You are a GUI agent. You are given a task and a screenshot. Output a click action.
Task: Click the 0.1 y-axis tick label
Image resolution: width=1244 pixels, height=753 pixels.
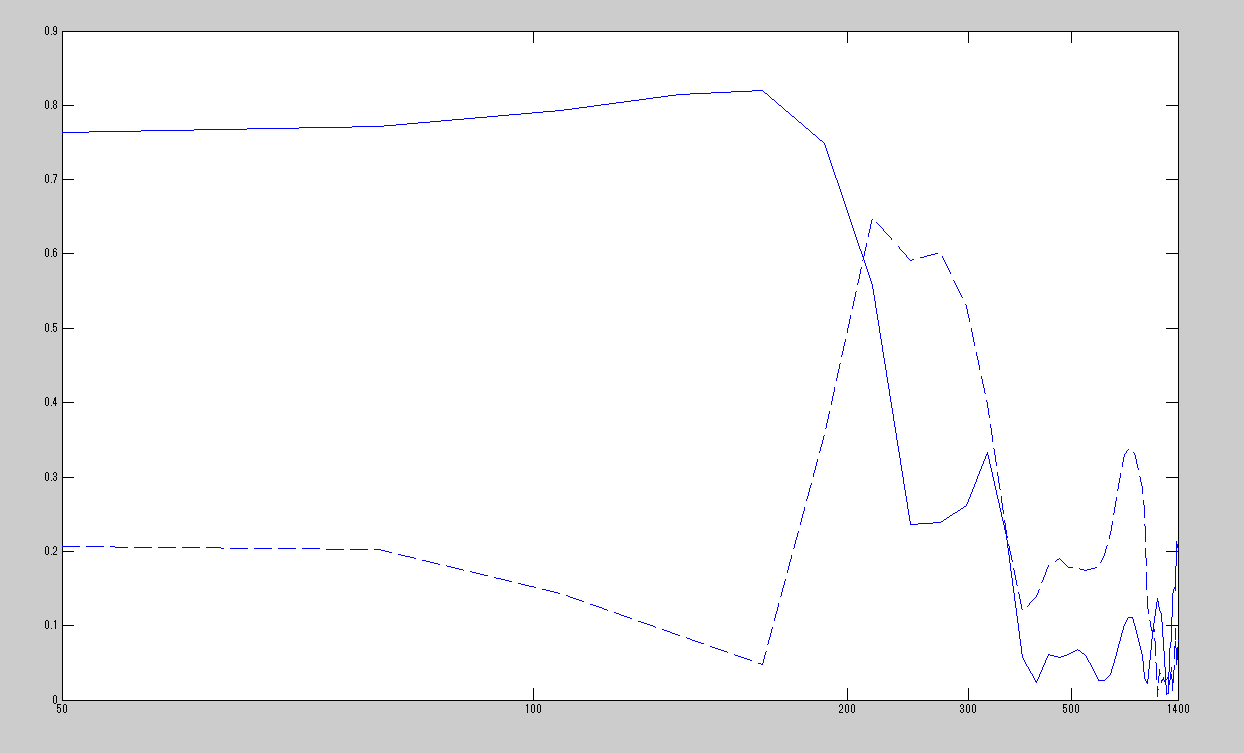click(x=49, y=626)
